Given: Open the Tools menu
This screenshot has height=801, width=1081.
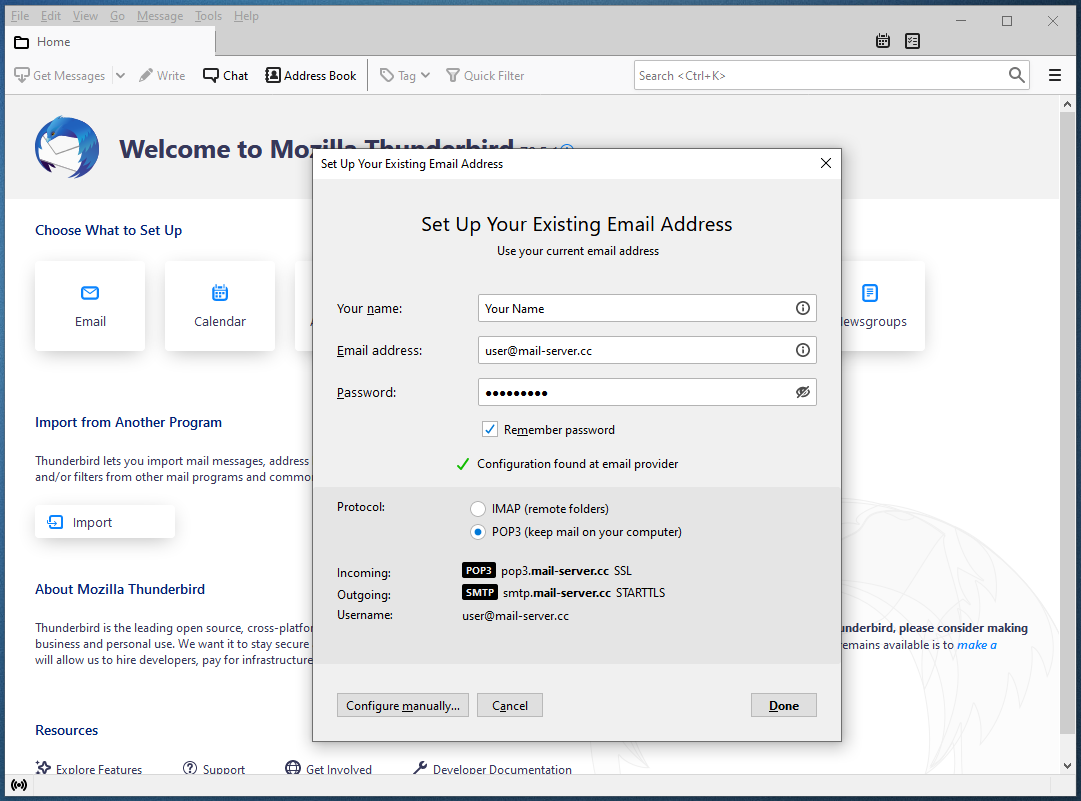Looking at the screenshot, I should [208, 16].
